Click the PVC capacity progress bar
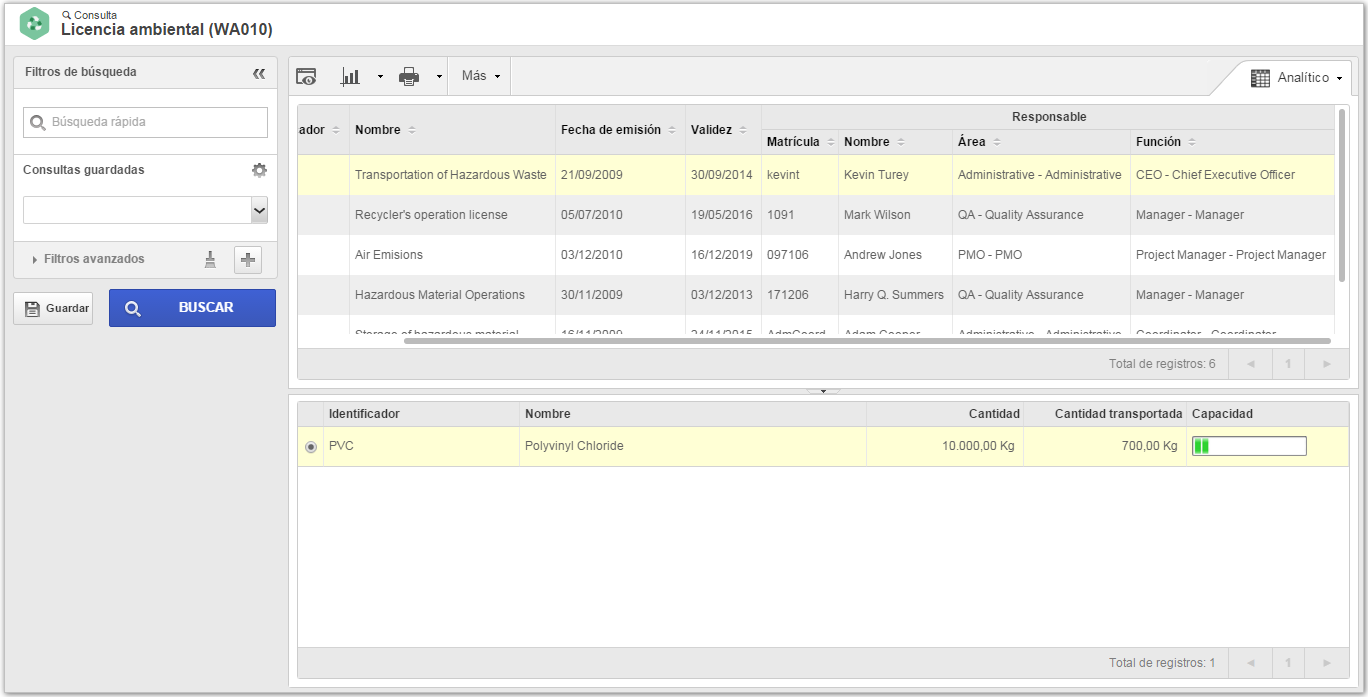1368x697 pixels. coord(1249,446)
